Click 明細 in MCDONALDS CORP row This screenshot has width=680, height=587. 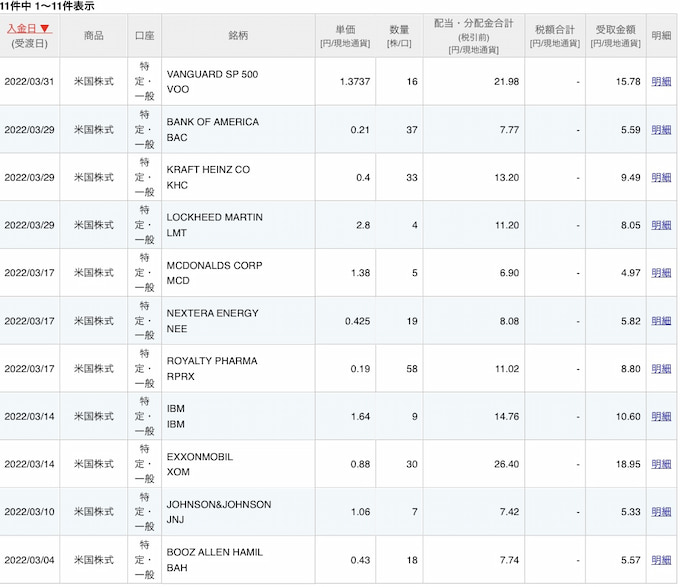click(x=661, y=273)
